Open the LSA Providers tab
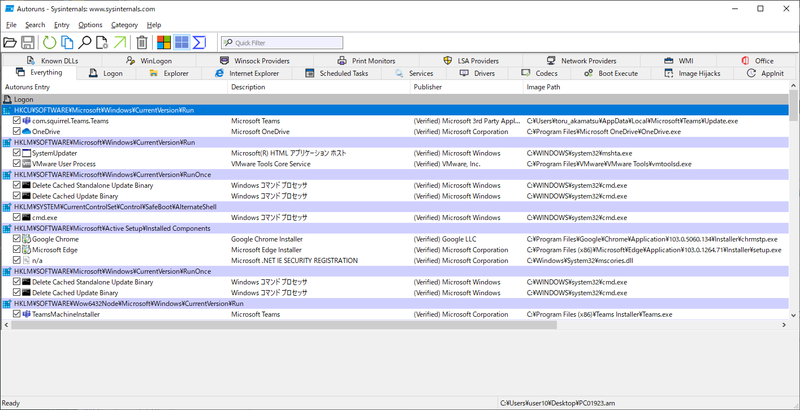 (471, 61)
